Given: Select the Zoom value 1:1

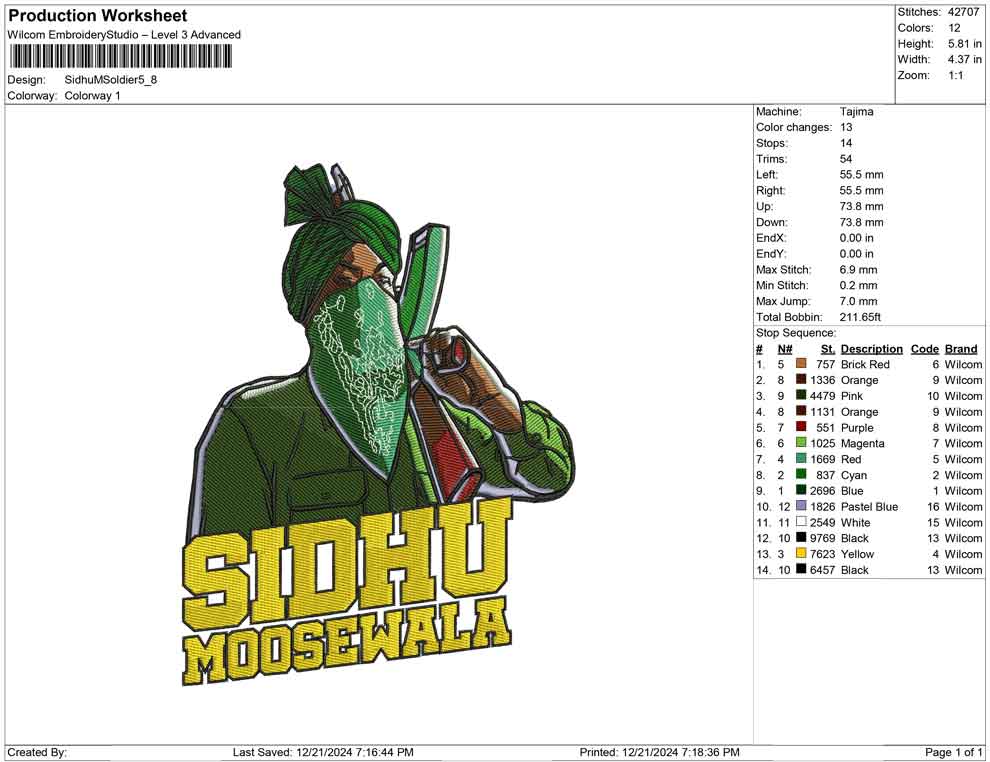Looking at the screenshot, I should tap(955, 75).
